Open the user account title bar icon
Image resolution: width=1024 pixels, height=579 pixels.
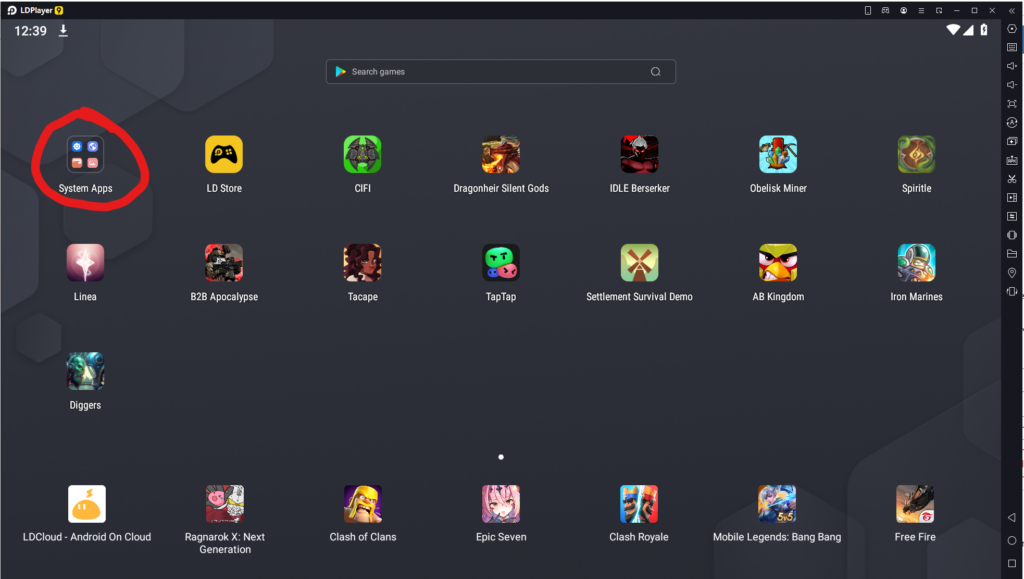(x=903, y=10)
